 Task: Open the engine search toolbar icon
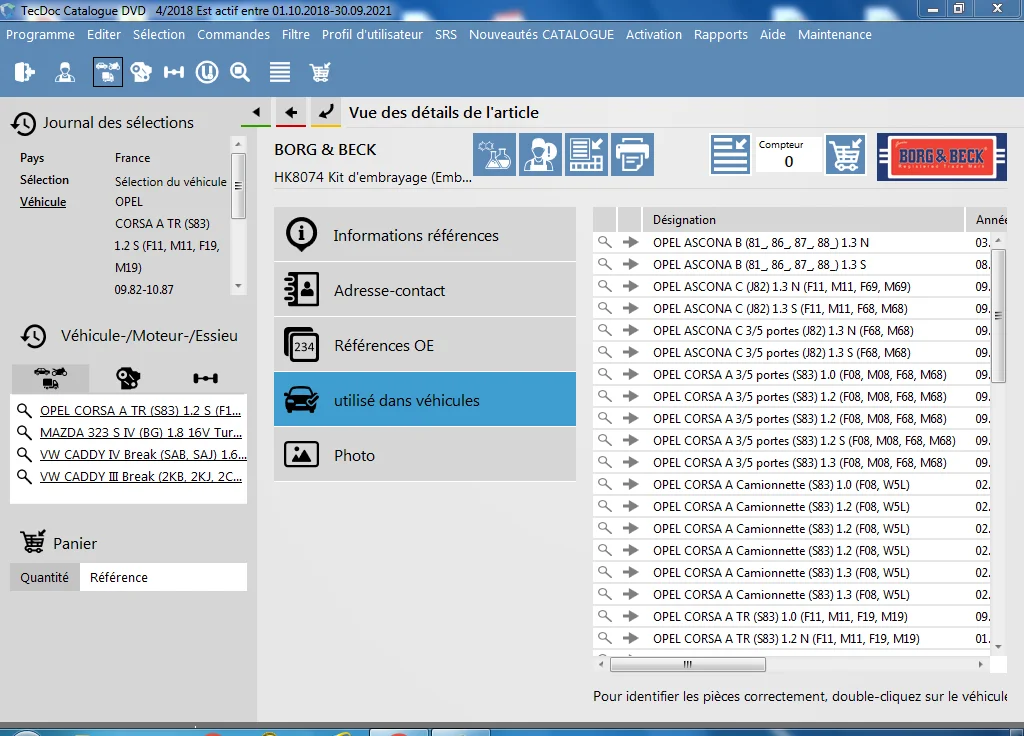click(140, 72)
